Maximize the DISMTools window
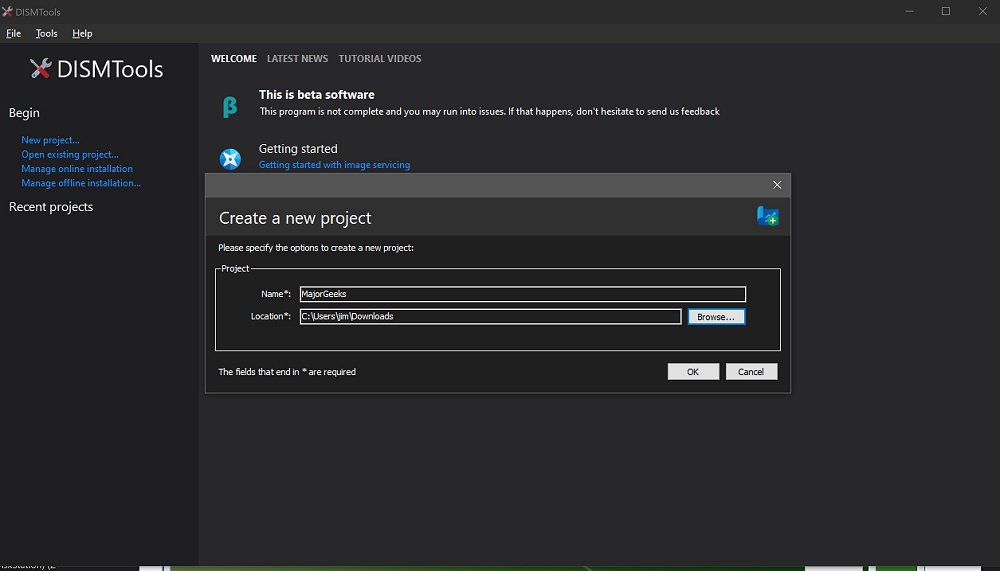 [x=945, y=11]
